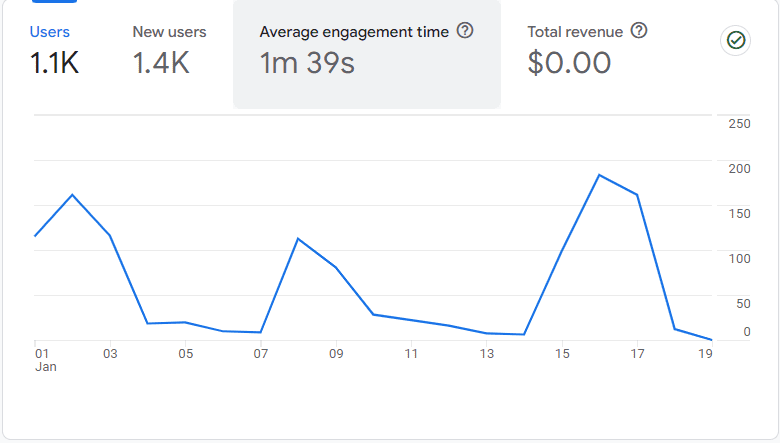Screen dimensions: 780x443
Task: Click the chart peak at Jan 08
Action: (298, 239)
